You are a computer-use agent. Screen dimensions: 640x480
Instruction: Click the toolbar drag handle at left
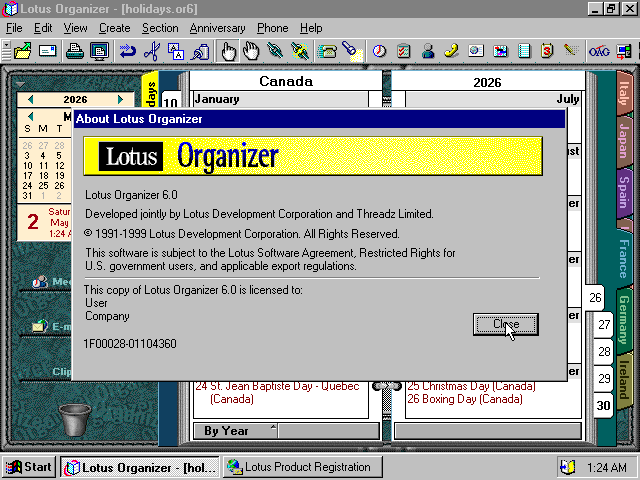click(x=6, y=51)
